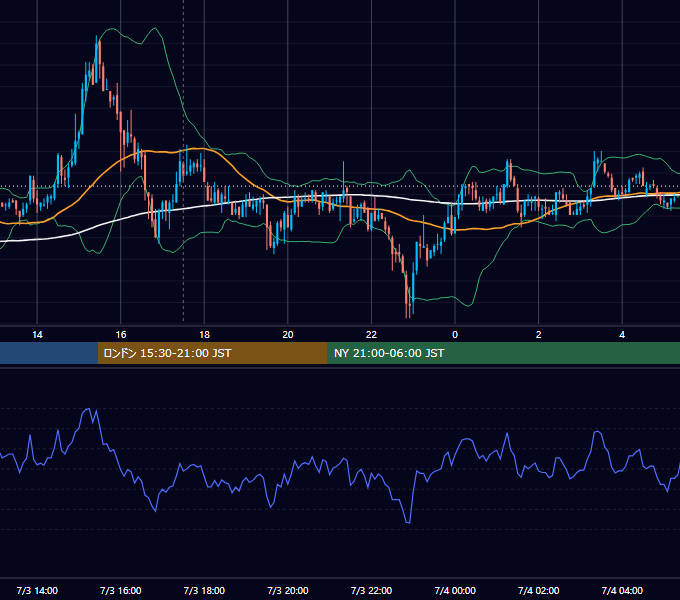Click the 7/3 20:00 date label

pyautogui.click(x=288, y=590)
